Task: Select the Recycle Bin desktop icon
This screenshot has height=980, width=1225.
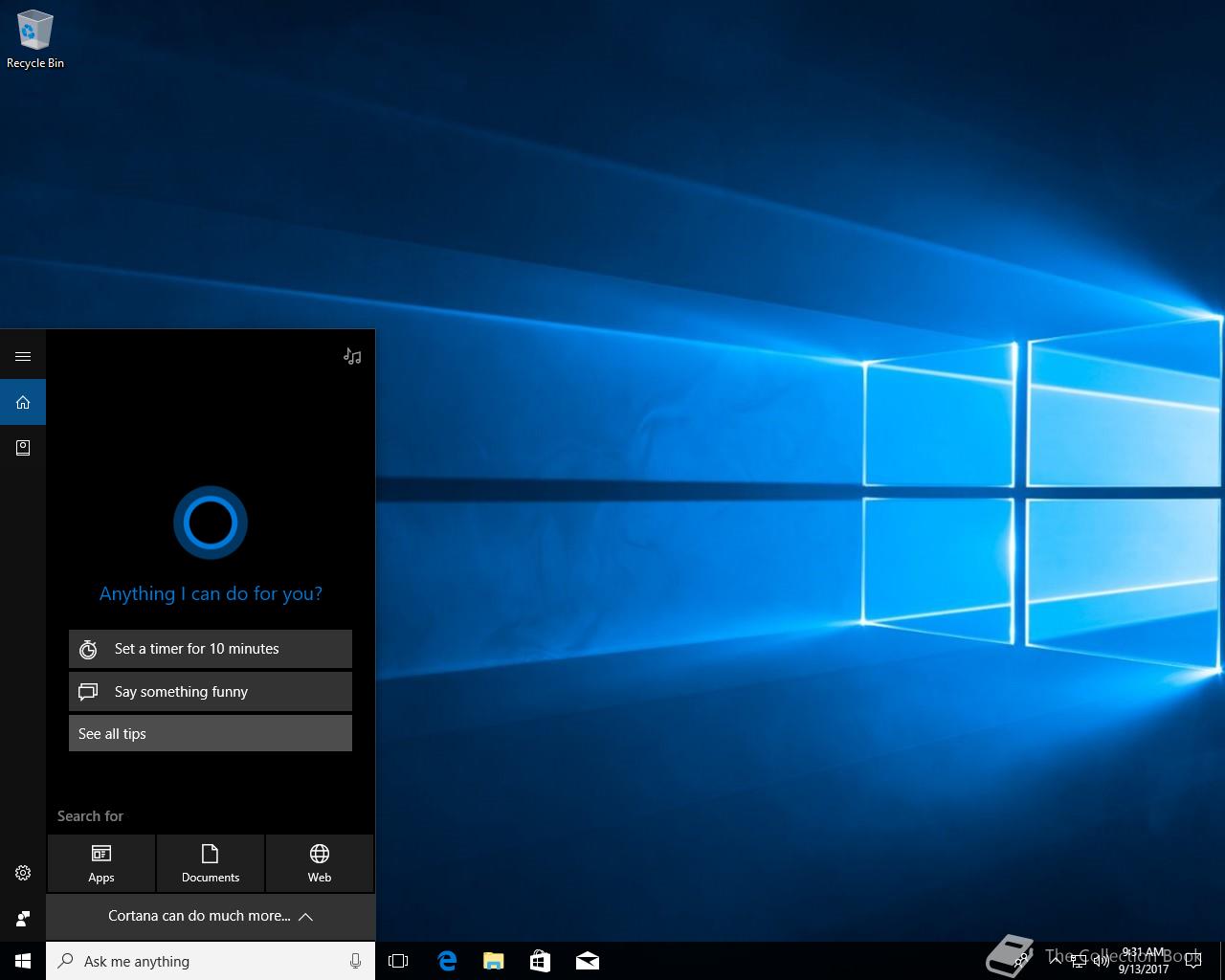Action: pyautogui.click(x=35, y=40)
